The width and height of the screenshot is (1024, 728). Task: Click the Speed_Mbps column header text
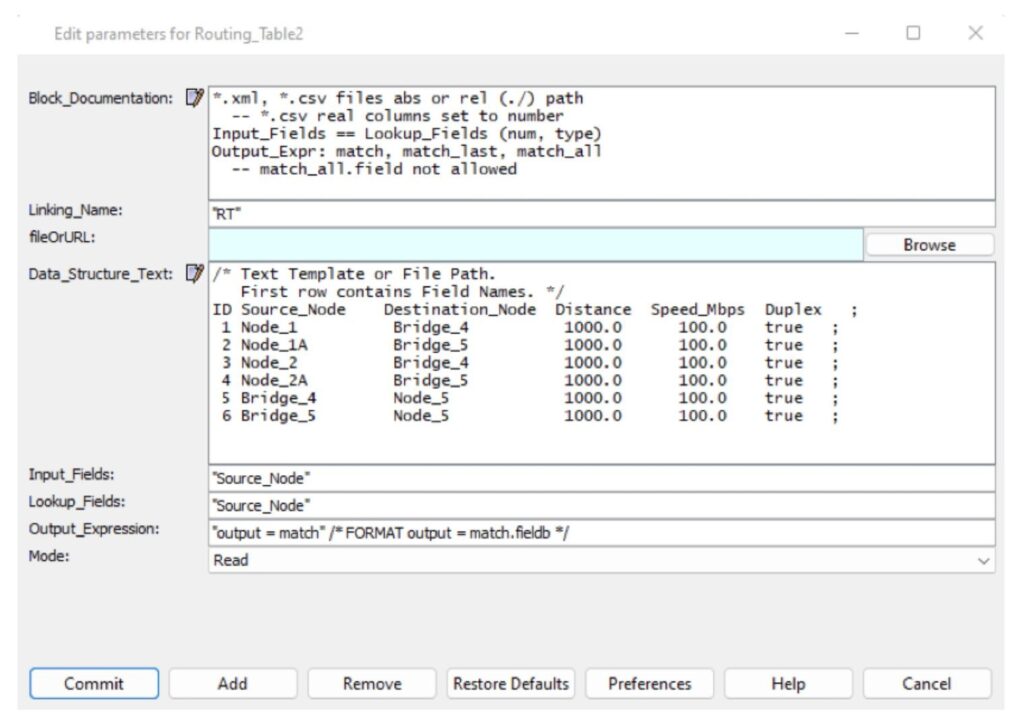[697, 309]
